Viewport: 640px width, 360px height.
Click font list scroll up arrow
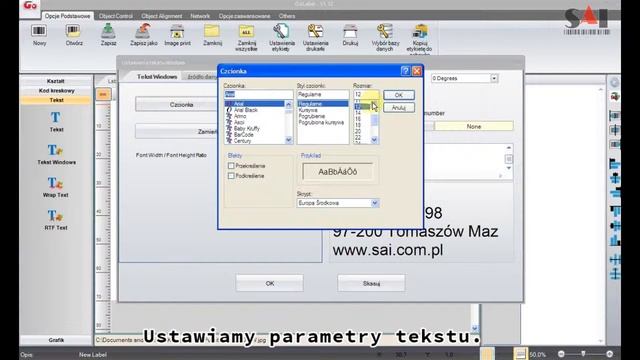[289, 104]
